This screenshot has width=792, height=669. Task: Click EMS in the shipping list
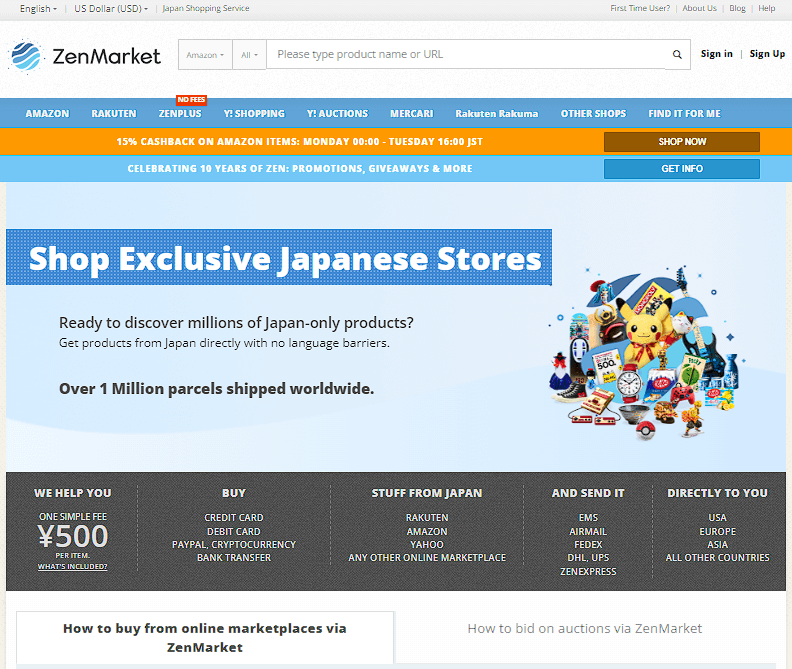click(x=588, y=518)
